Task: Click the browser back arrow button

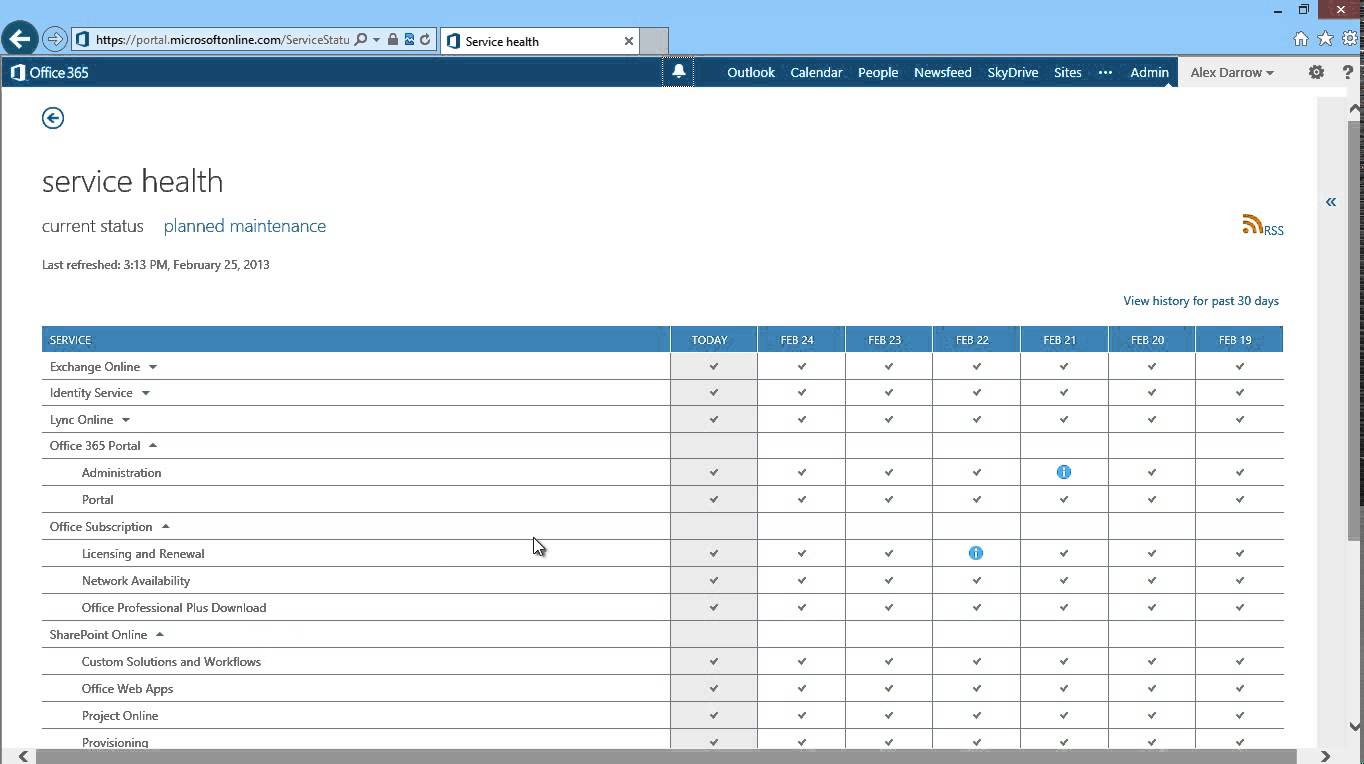Action: (20, 39)
